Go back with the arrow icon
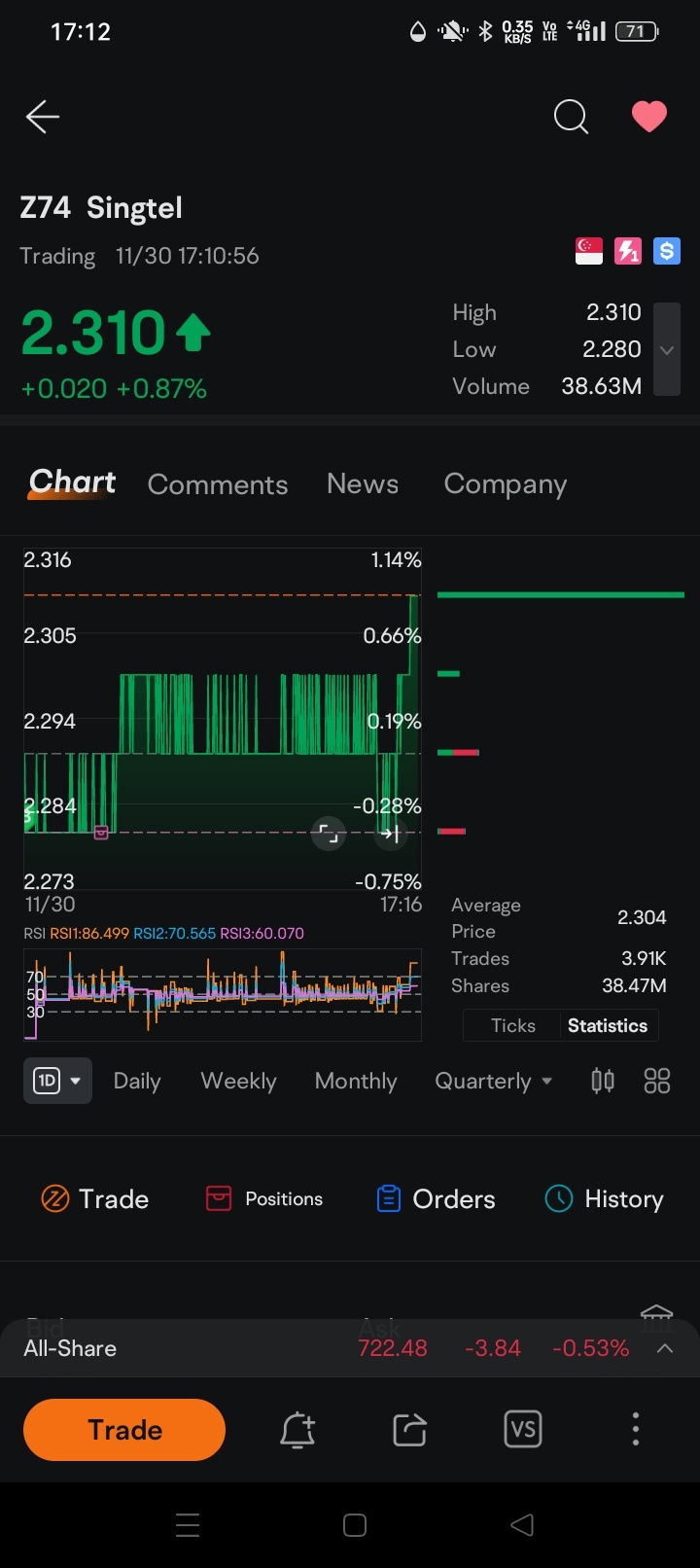The width and height of the screenshot is (700, 1568). [43, 118]
